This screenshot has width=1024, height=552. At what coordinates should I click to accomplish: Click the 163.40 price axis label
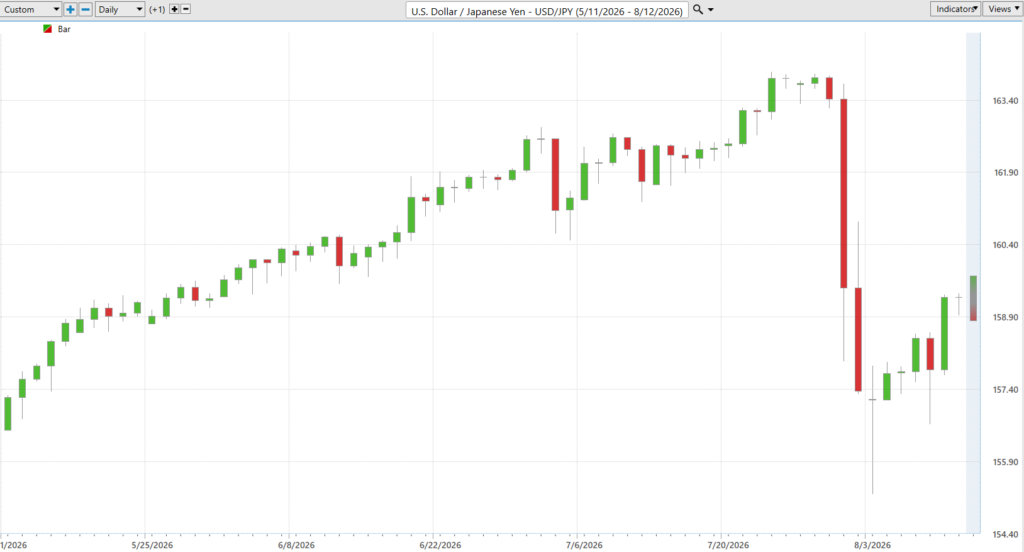[1005, 101]
